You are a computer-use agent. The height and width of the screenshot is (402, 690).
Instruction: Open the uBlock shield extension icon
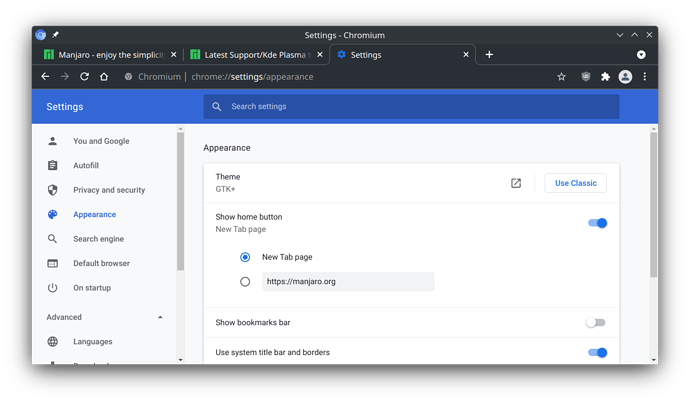point(585,77)
